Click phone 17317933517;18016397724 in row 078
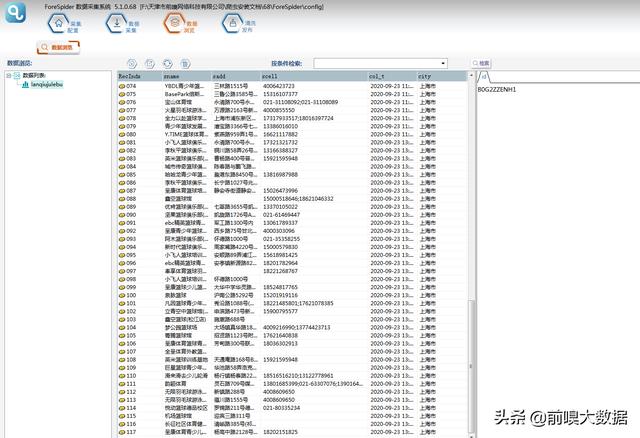 pos(298,118)
